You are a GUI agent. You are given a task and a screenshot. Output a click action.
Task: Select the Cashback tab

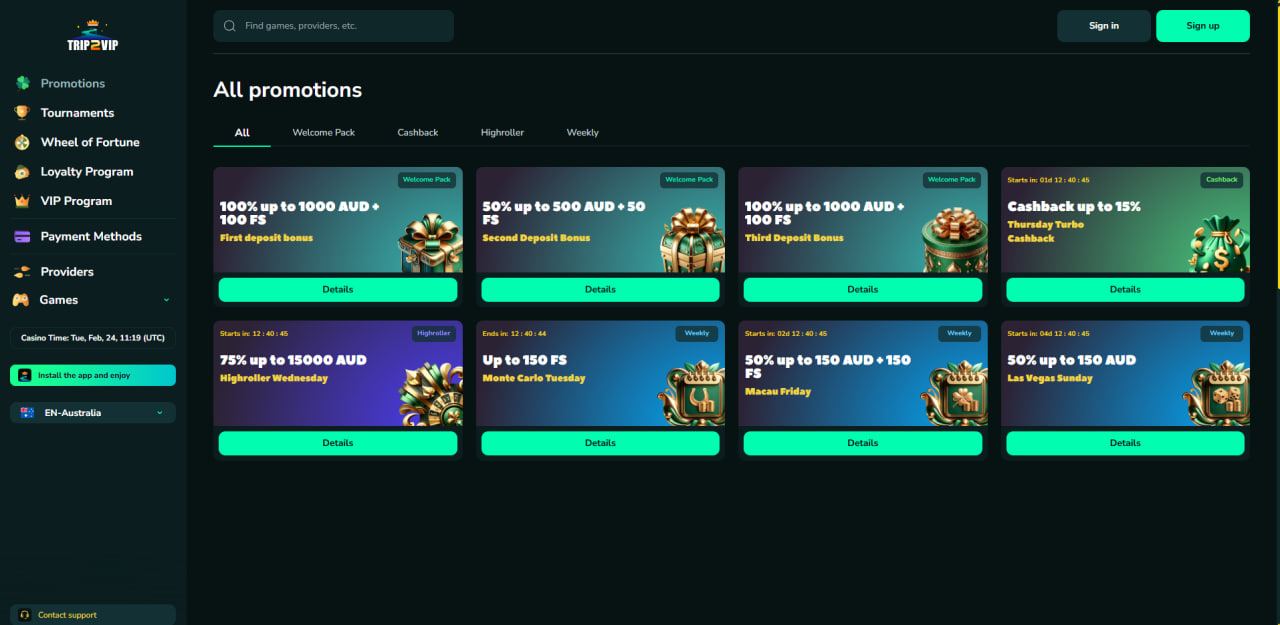417,132
